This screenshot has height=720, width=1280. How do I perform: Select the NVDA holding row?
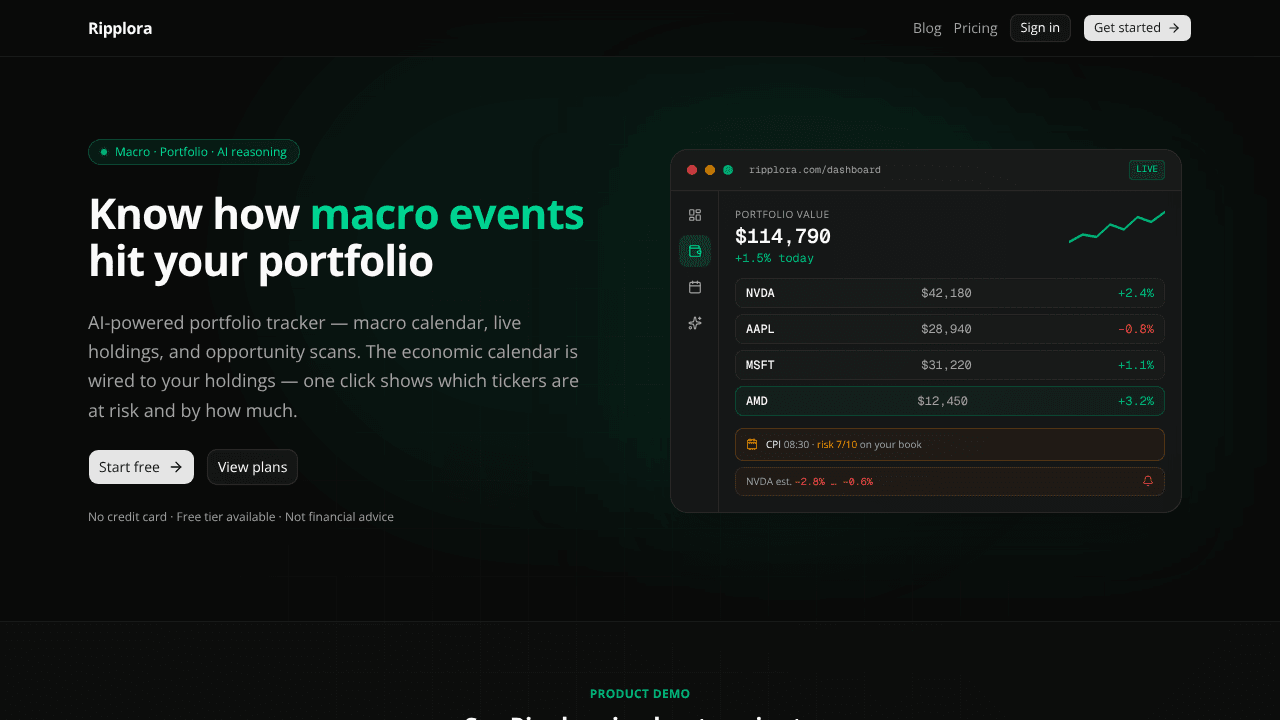[x=950, y=293]
